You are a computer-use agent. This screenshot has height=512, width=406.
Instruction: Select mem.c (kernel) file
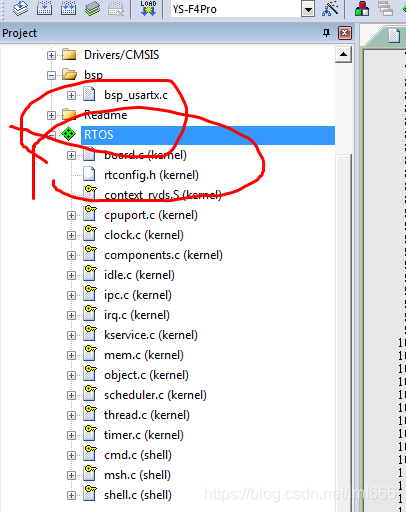(x=144, y=355)
